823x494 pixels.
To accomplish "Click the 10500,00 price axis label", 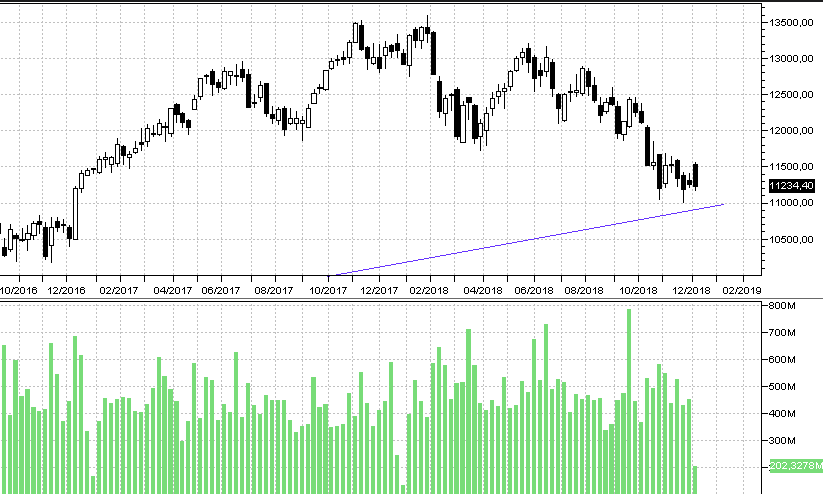I will point(791,239).
